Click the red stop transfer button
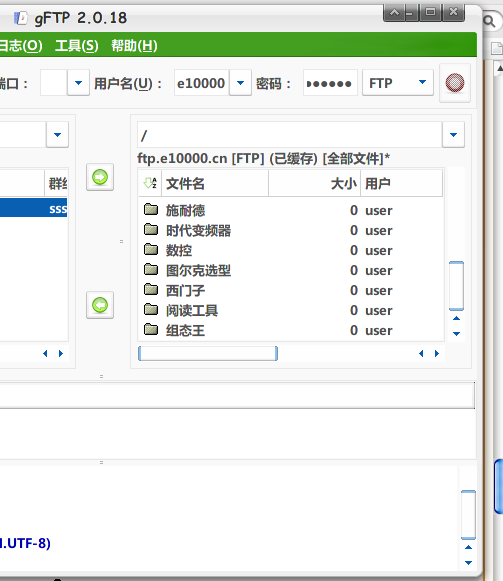 [455, 83]
